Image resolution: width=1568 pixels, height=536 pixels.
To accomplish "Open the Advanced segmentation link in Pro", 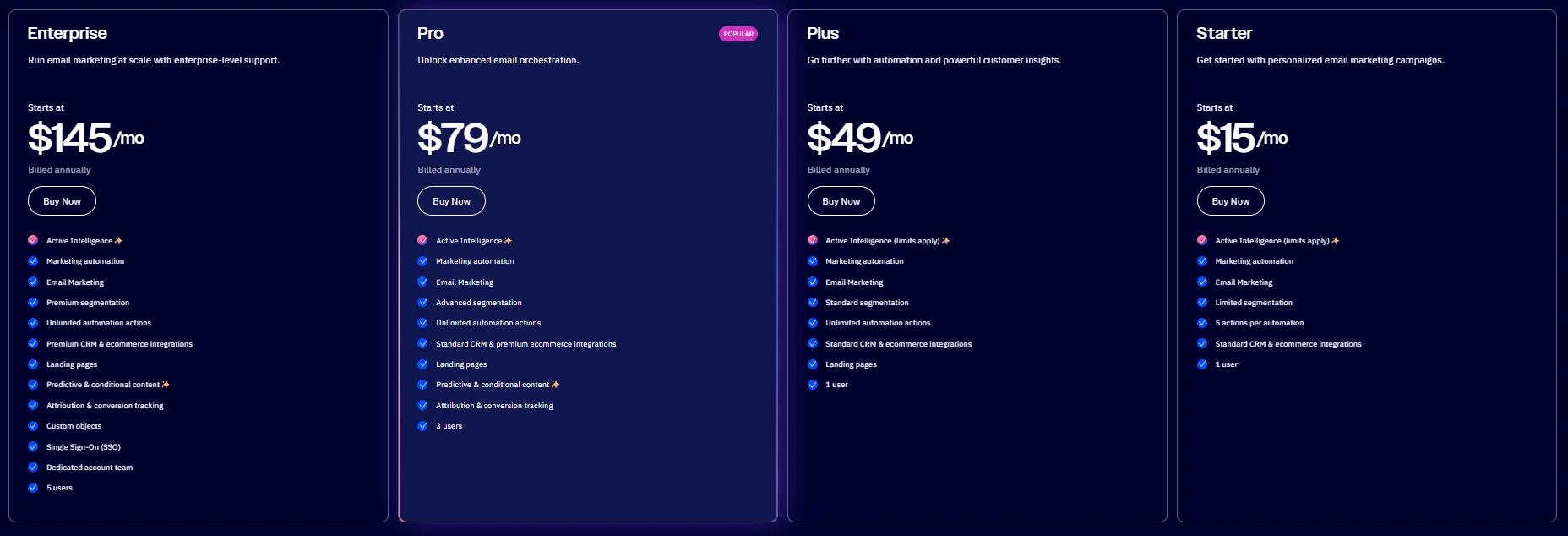I will click(479, 302).
